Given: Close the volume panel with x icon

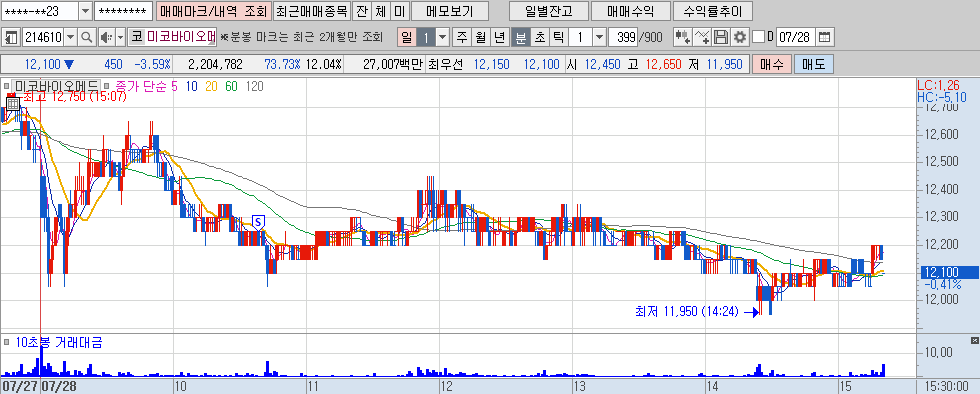Looking at the screenshot, I should 974,340.
